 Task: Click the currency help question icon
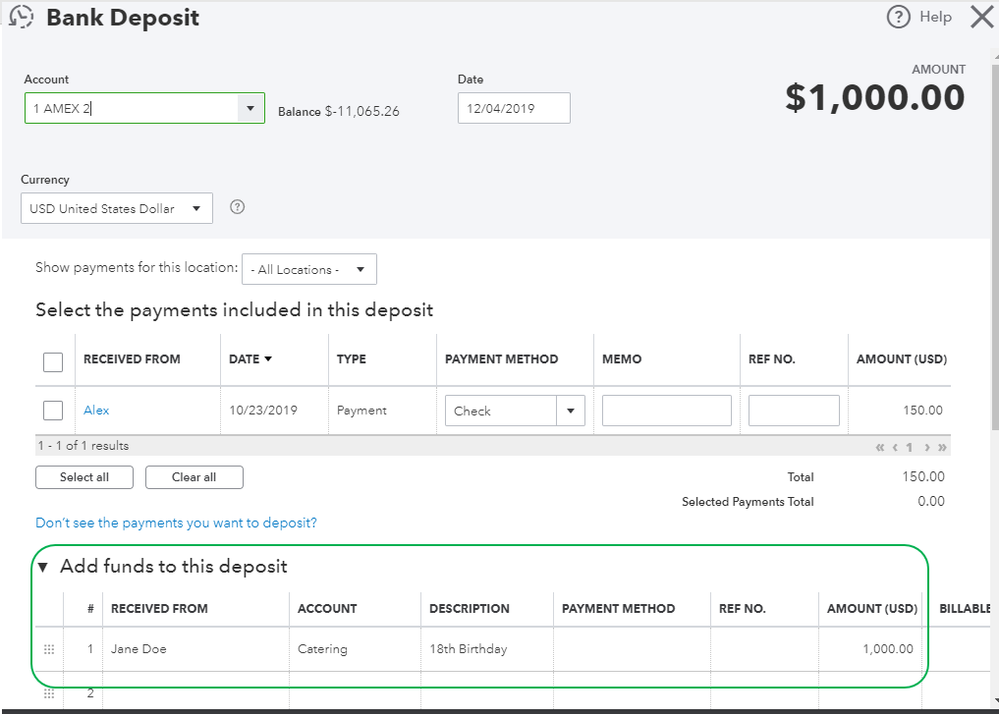(x=237, y=208)
